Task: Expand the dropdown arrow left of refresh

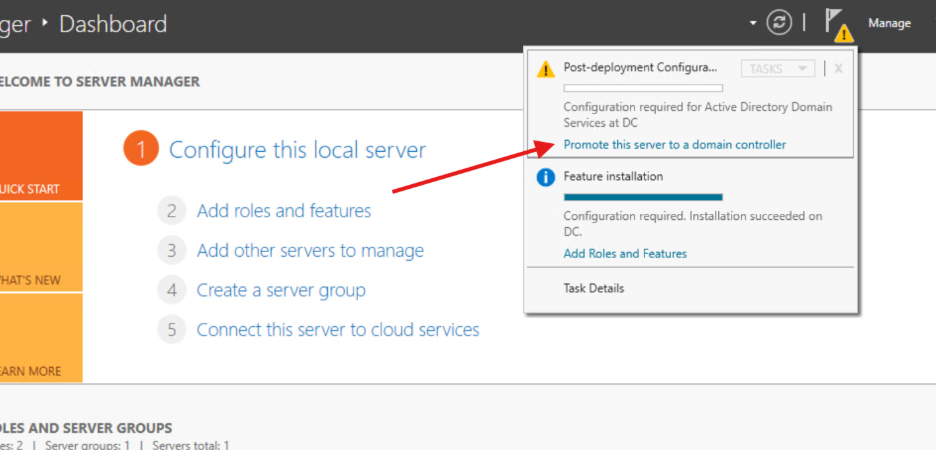Action: (x=753, y=23)
